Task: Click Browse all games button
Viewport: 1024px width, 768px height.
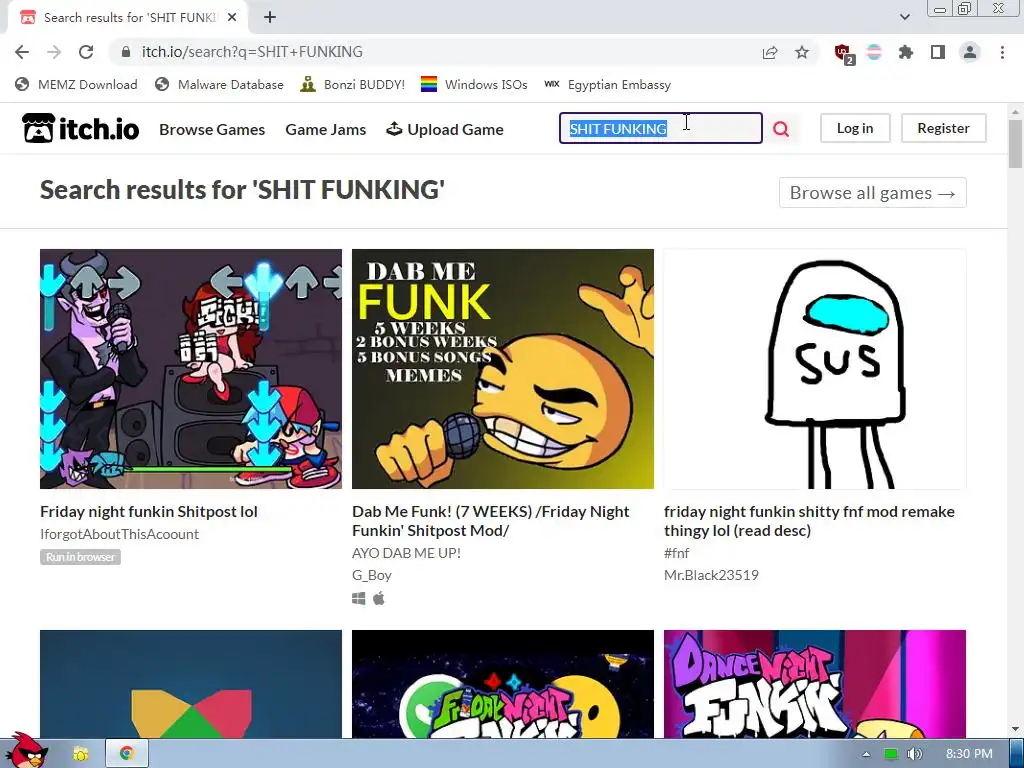Action: [x=872, y=193]
